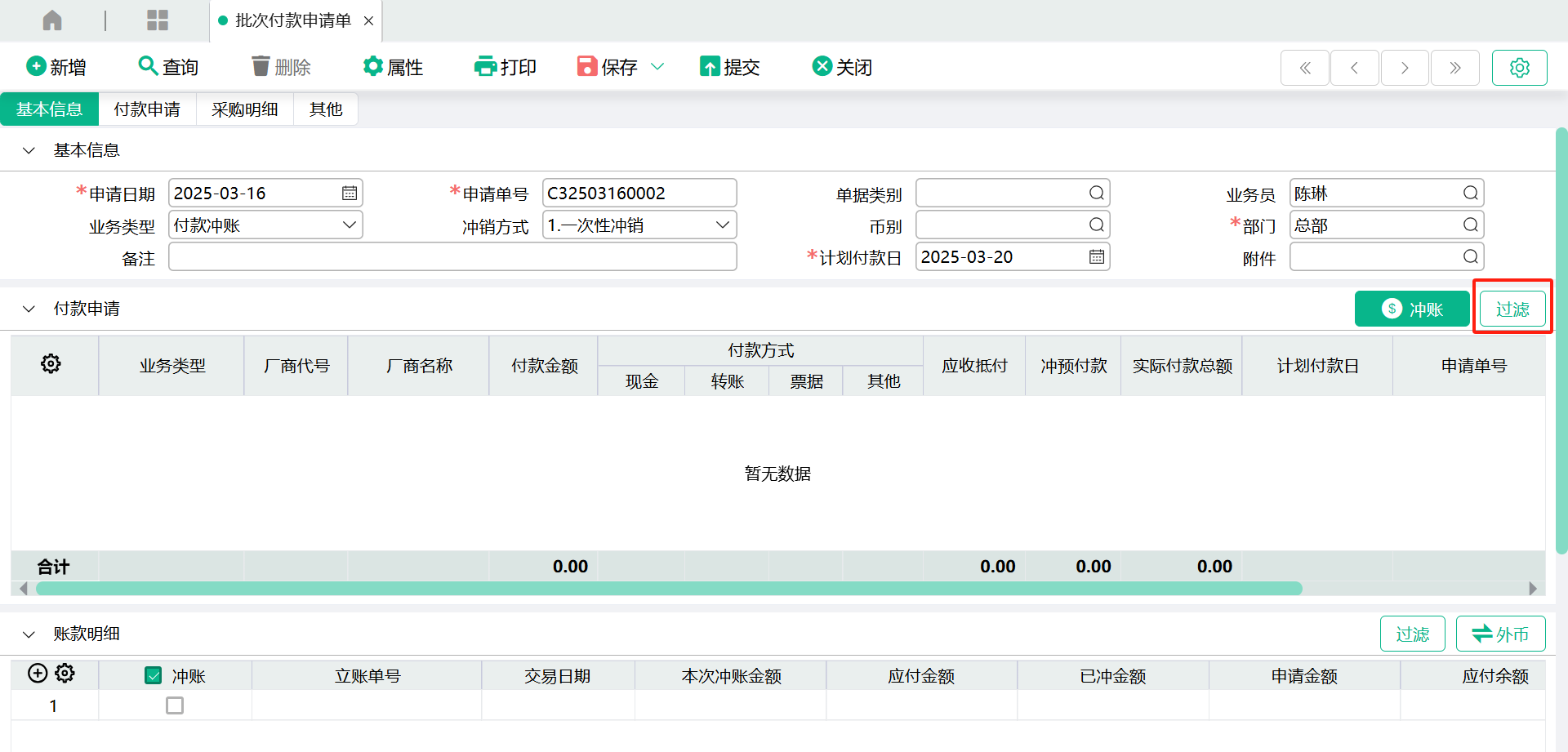Click the page vertical scrollbar
This screenshot has width=1568, height=752.
pos(1561,341)
